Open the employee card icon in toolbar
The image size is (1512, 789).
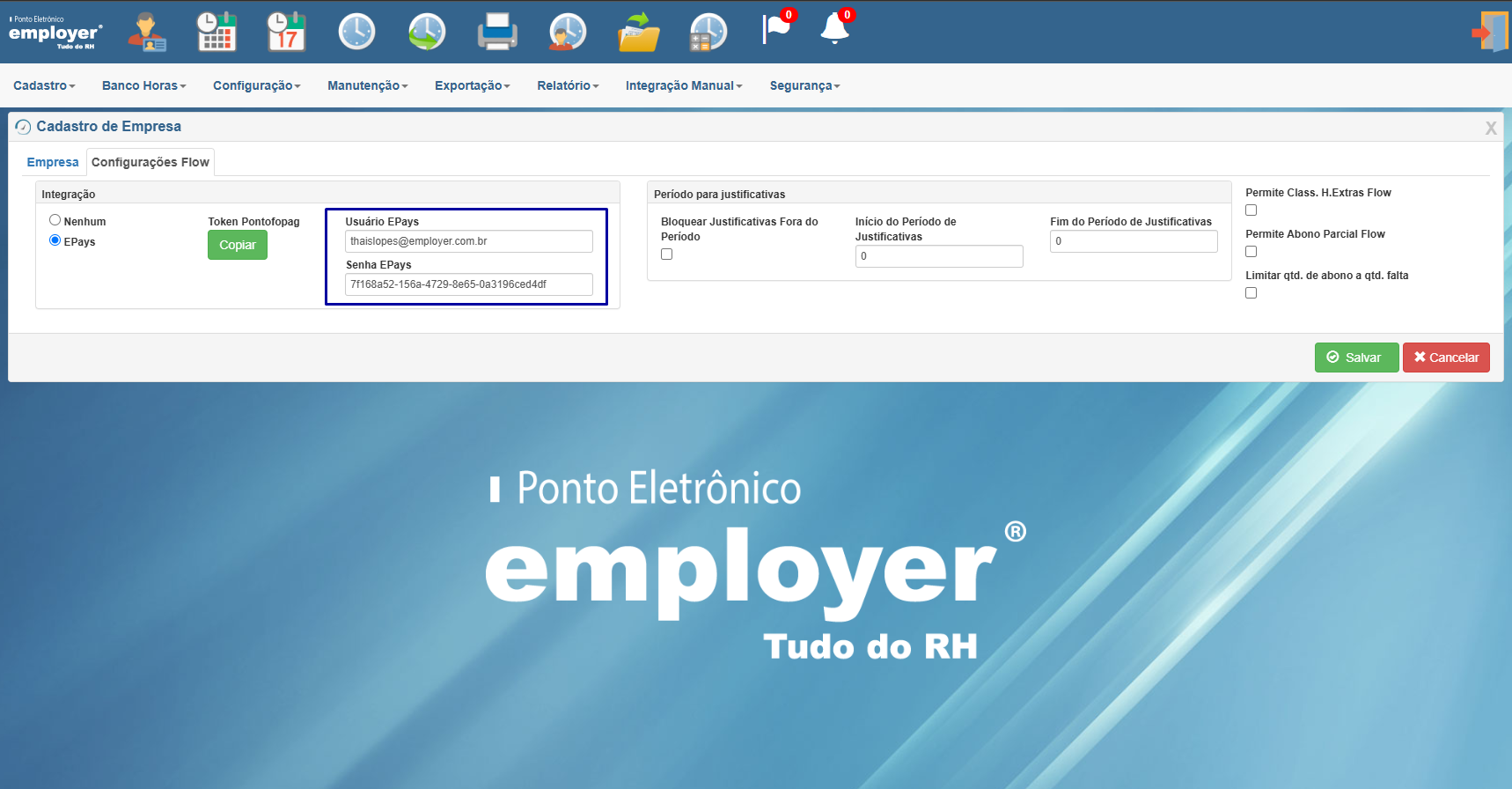[x=146, y=32]
